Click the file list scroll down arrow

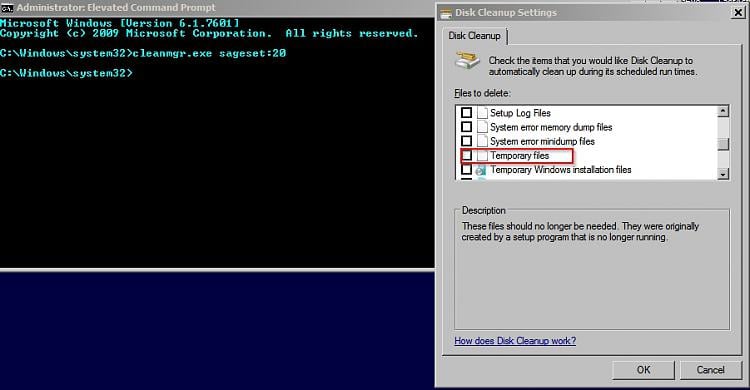point(723,174)
